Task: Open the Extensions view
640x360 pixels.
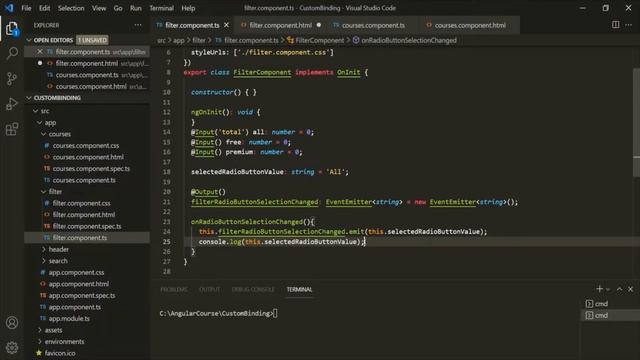Action: coord(12,129)
